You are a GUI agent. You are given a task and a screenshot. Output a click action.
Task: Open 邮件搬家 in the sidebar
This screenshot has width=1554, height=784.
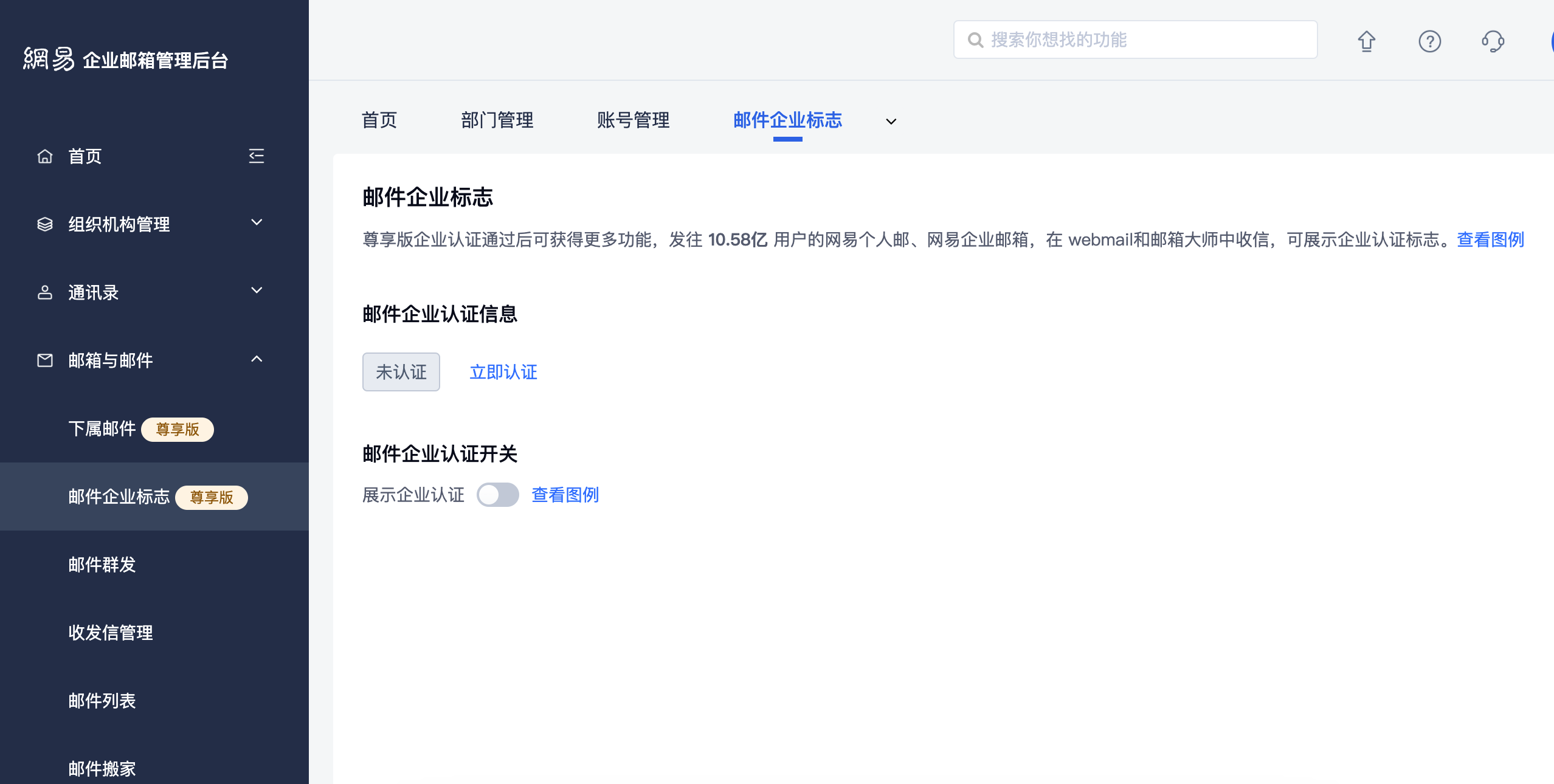[x=102, y=769]
